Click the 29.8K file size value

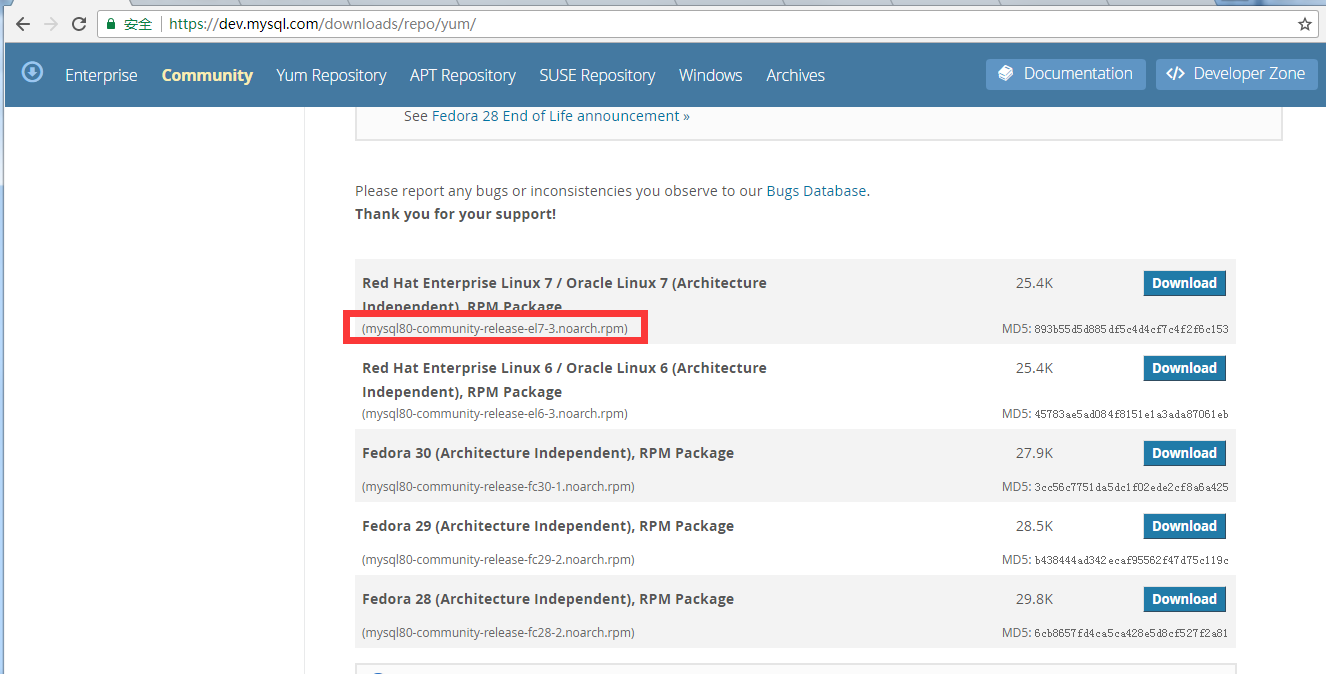[1034, 599]
